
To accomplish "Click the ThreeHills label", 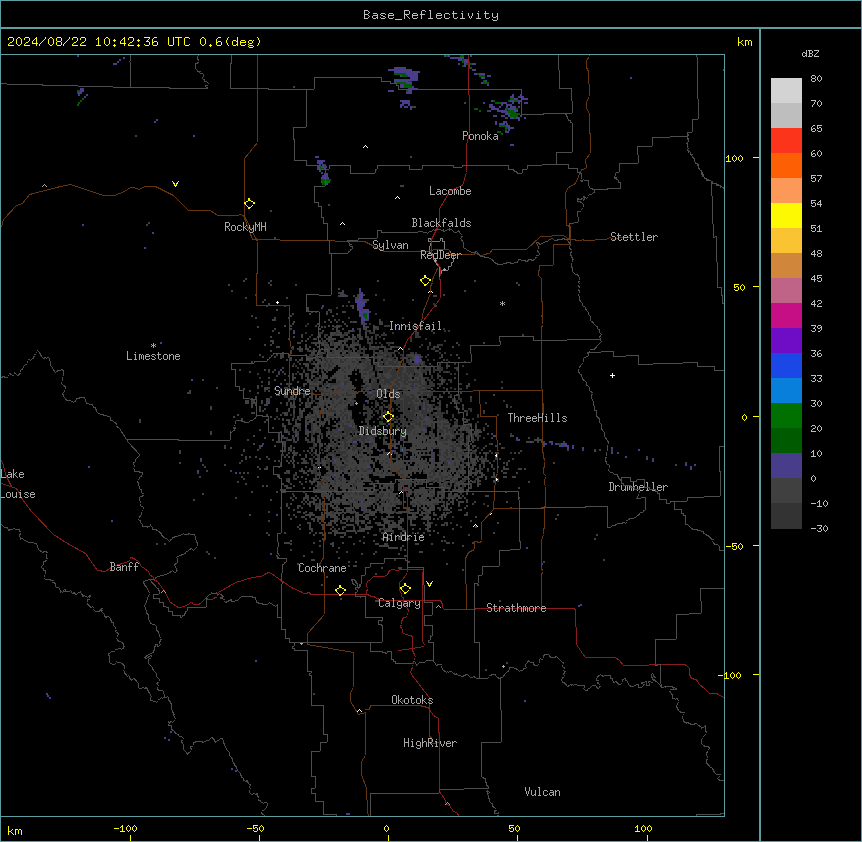I will tap(537, 418).
